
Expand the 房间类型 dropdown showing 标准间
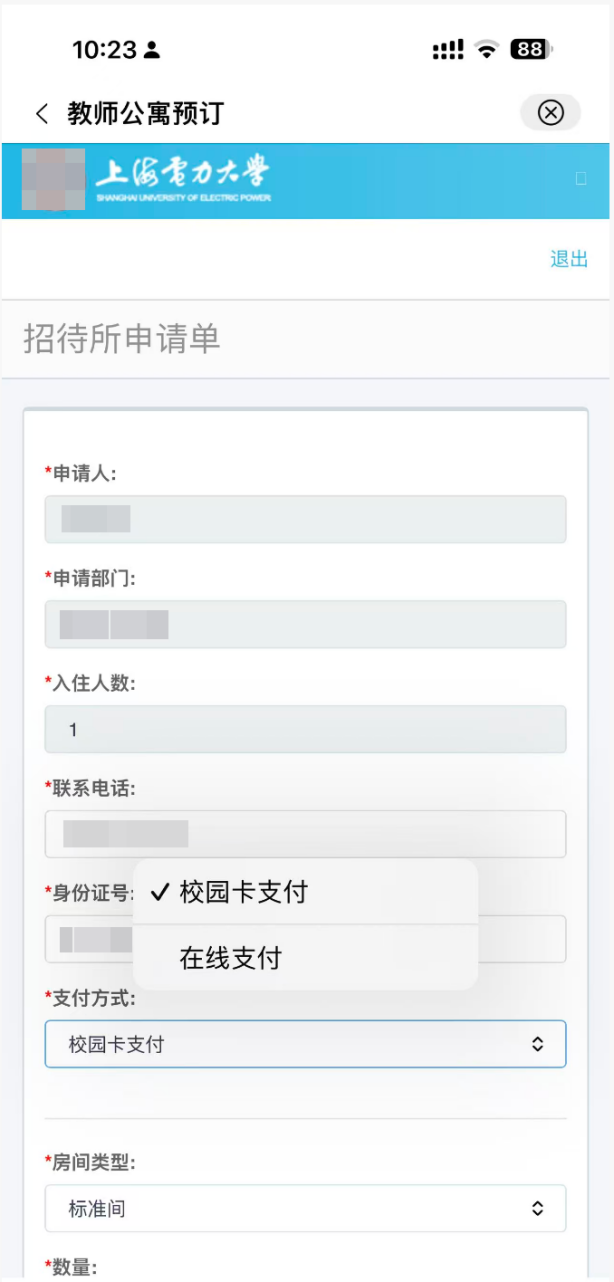coord(305,1208)
